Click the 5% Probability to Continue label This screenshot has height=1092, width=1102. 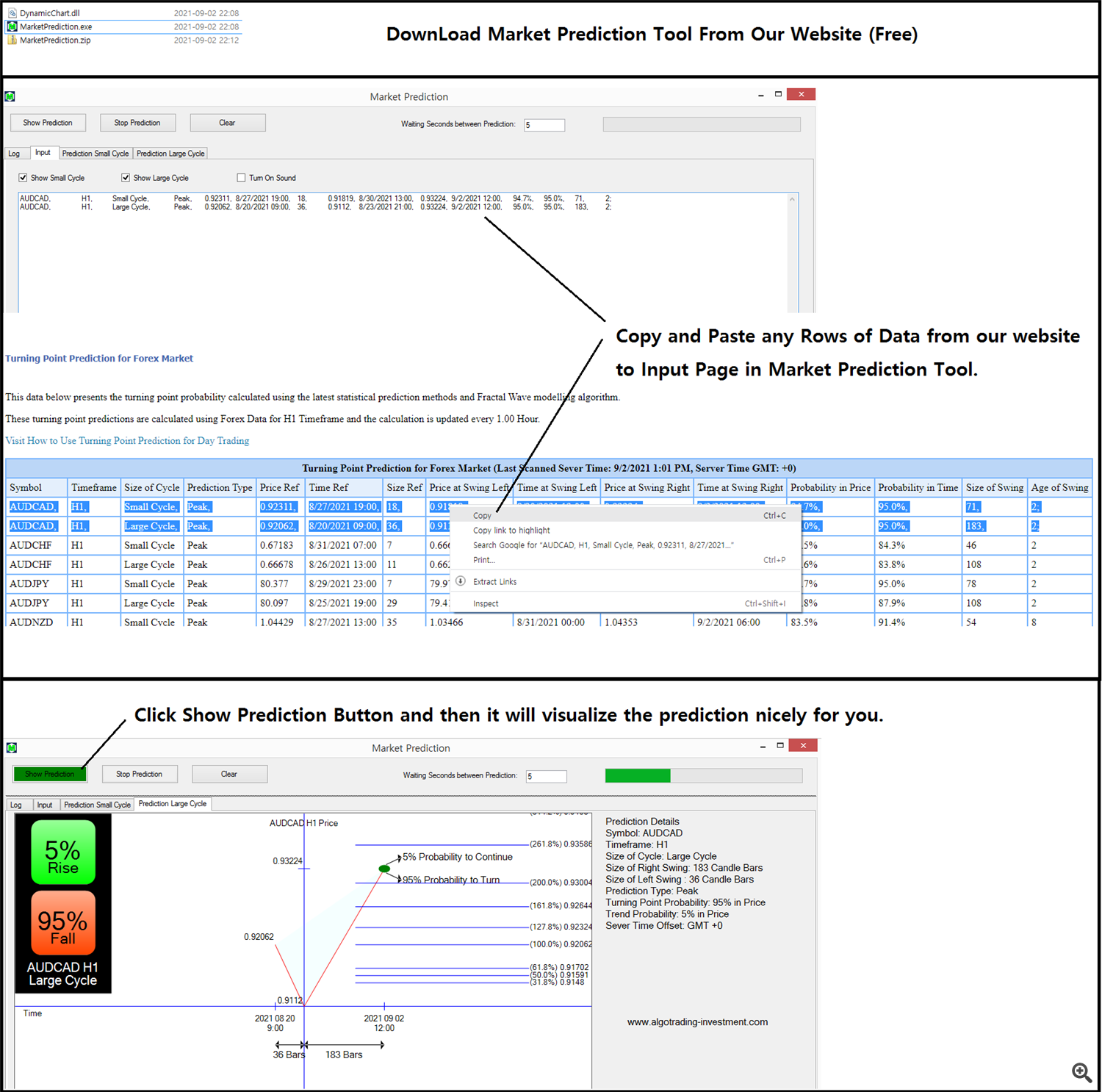coord(457,857)
